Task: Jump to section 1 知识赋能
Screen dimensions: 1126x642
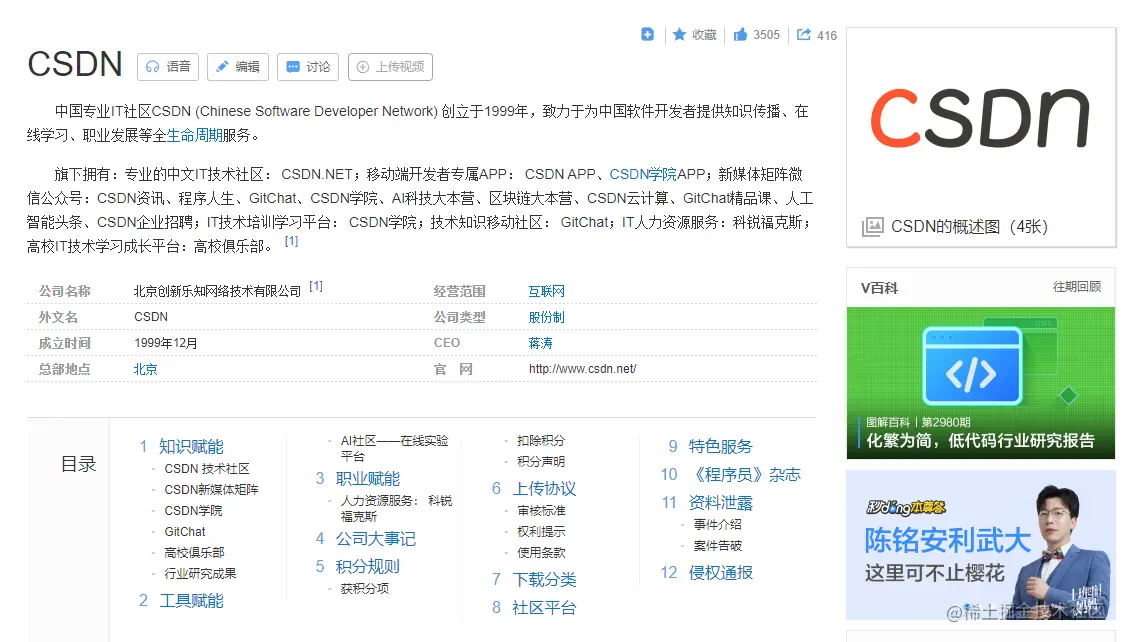Action: pos(191,447)
